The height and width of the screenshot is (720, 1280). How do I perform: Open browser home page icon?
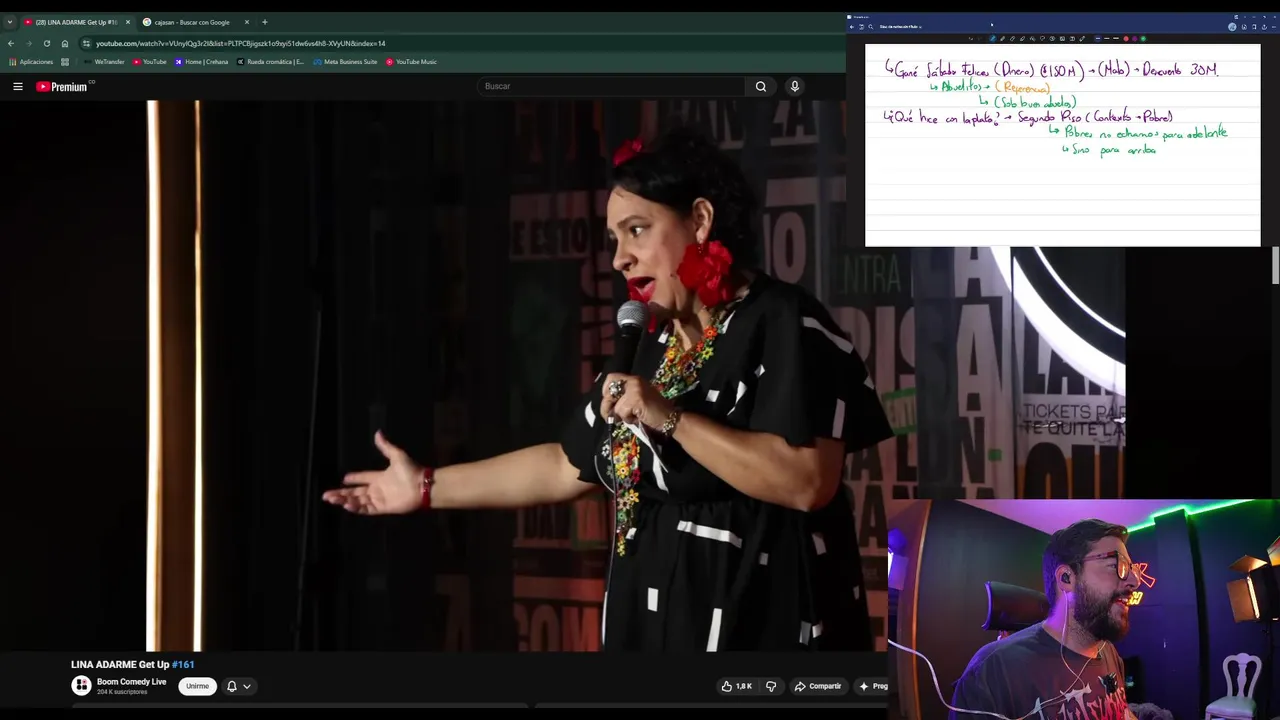(x=65, y=43)
